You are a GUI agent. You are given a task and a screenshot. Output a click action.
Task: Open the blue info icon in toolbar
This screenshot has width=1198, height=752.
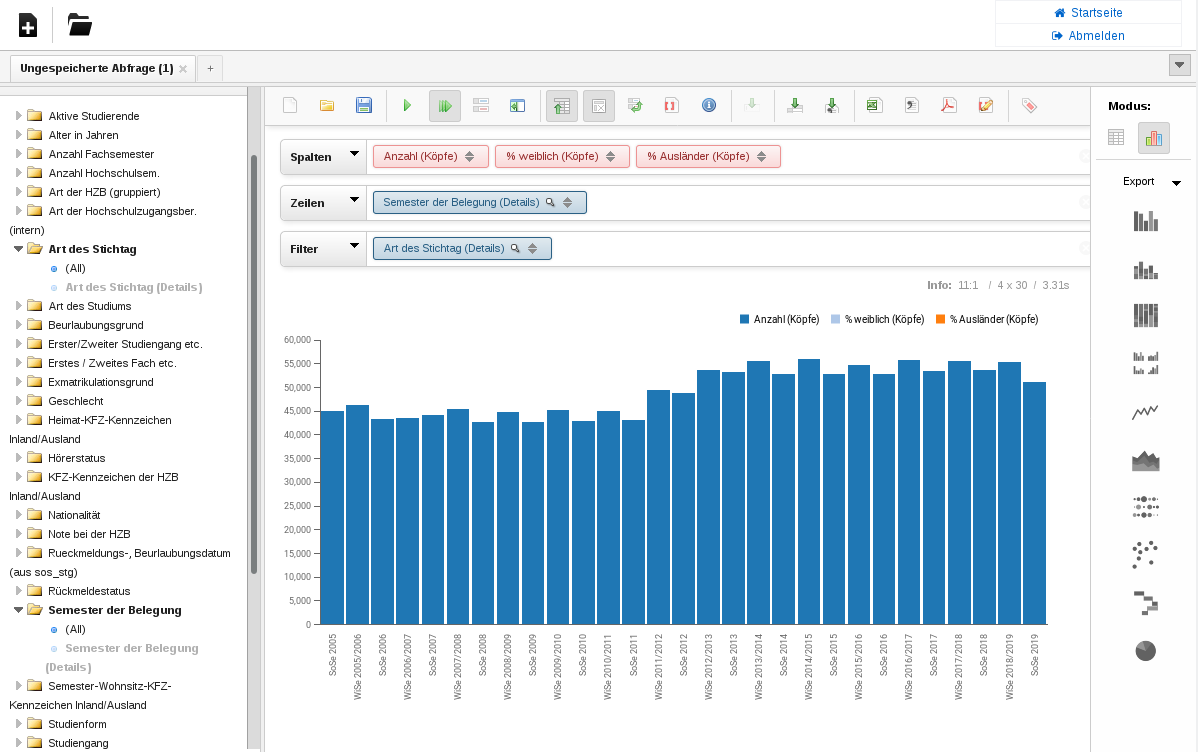pyautogui.click(x=709, y=106)
